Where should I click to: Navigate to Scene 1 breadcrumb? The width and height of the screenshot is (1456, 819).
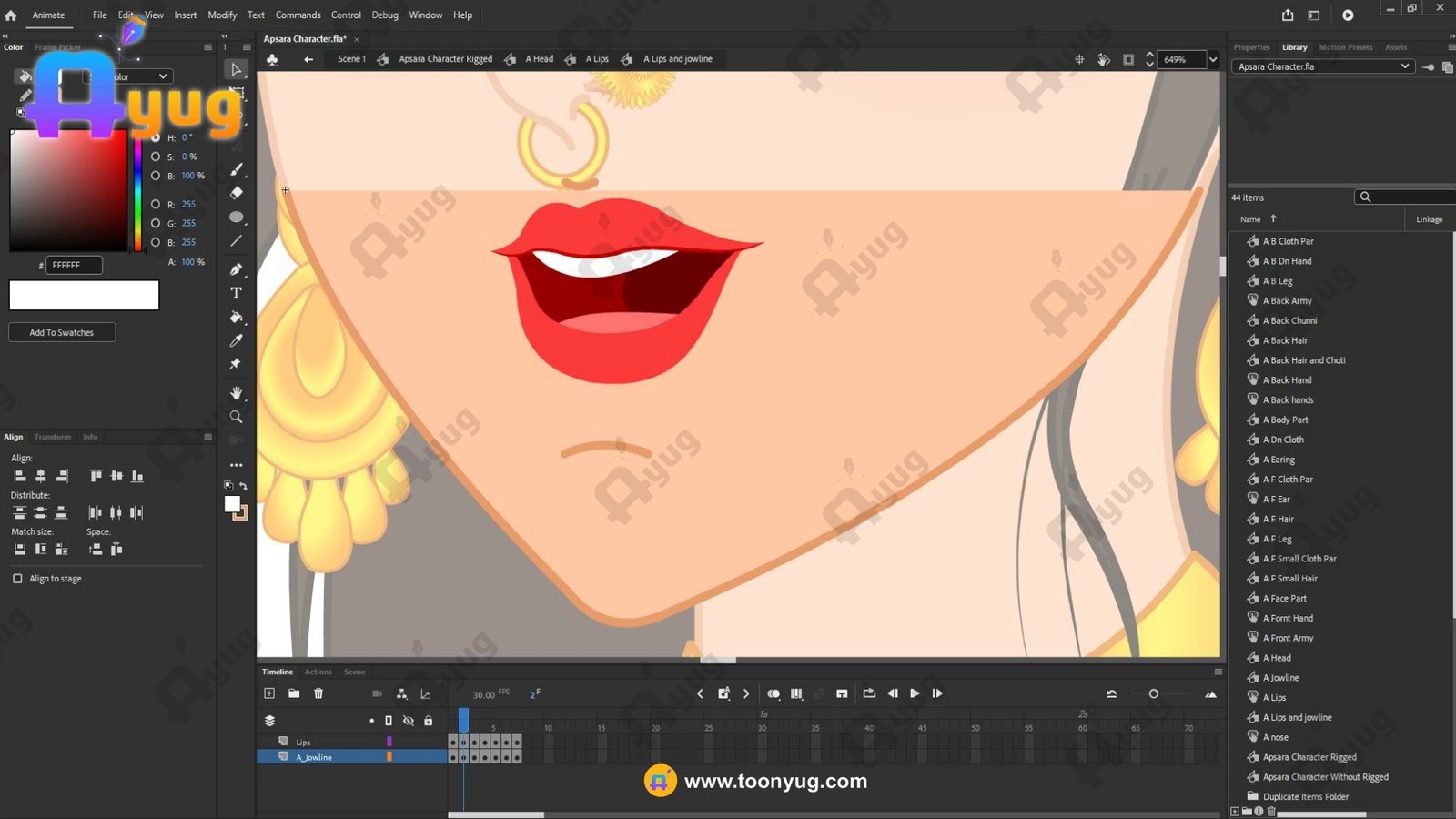[x=351, y=59]
